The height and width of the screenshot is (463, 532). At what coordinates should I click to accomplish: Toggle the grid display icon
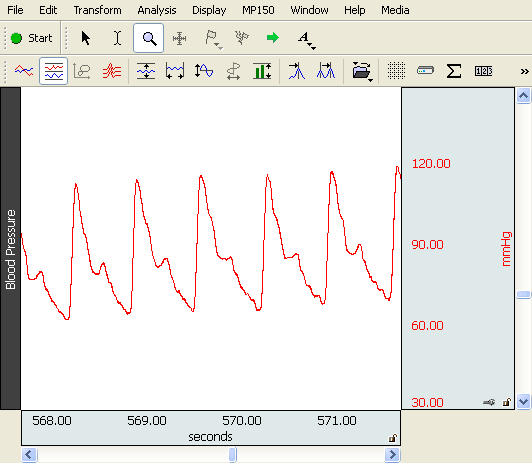(x=396, y=71)
